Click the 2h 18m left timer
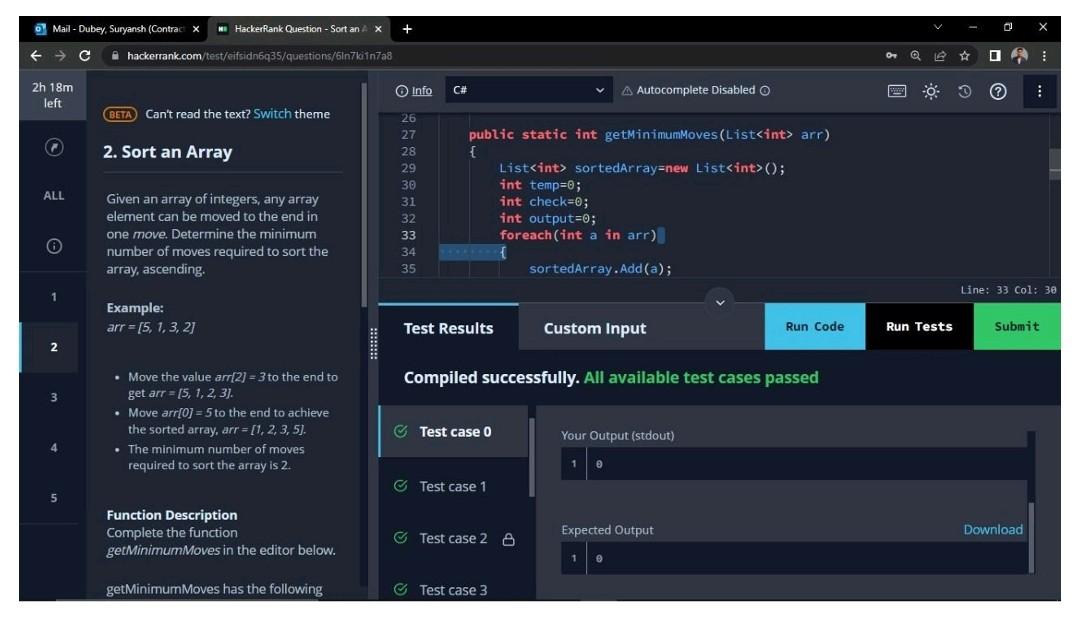This screenshot has height=627, width=1080. click(x=52, y=95)
